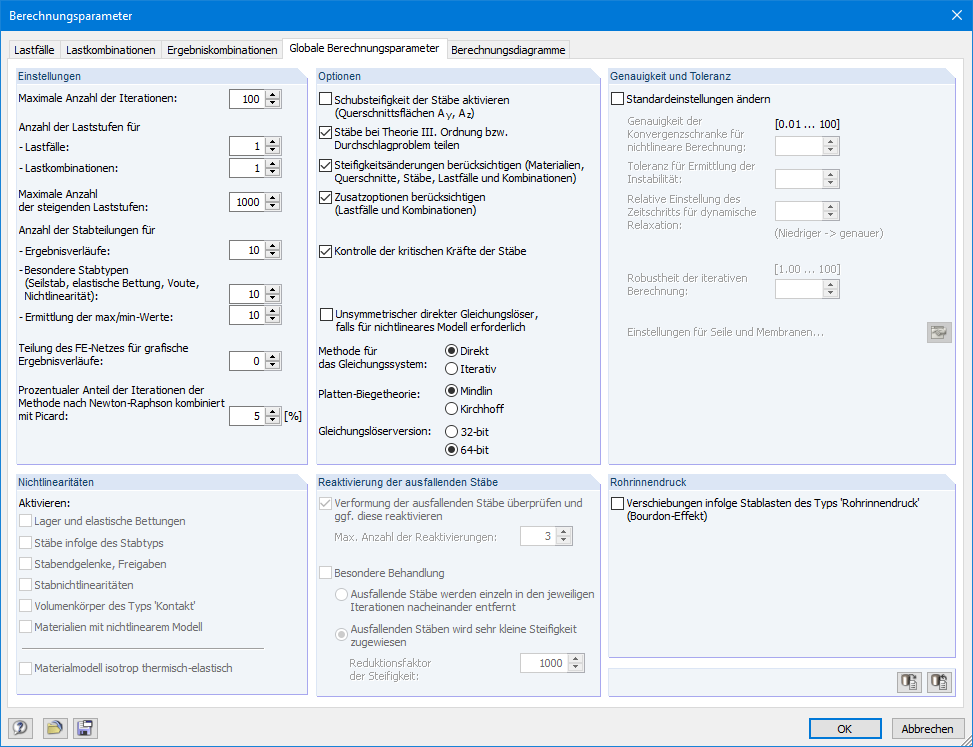Viewport: 973px width, 747px height.
Task: Enable Standardeinstellungen ändern
Action: click(618, 97)
